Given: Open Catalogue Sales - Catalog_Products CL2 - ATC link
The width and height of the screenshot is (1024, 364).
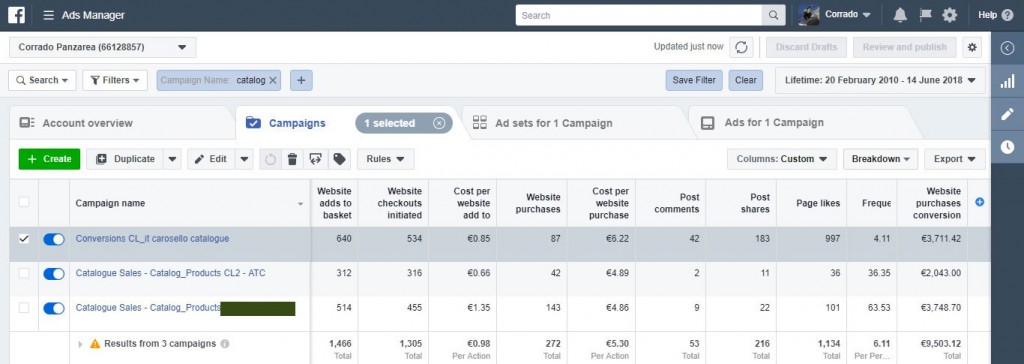Looking at the screenshot, I should point(170,273).
